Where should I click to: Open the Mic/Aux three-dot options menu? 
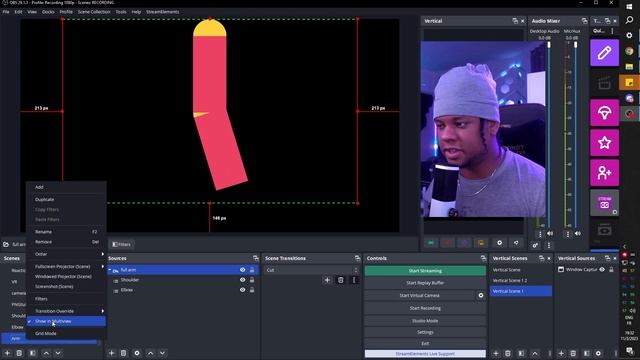click(x=568, y=234)
